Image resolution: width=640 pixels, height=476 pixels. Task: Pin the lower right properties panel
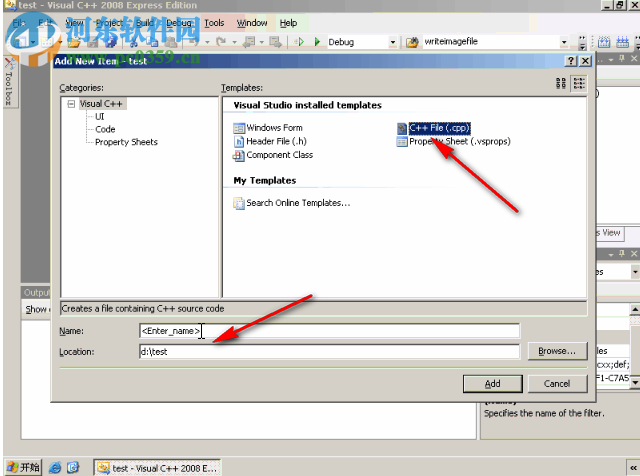622,254
